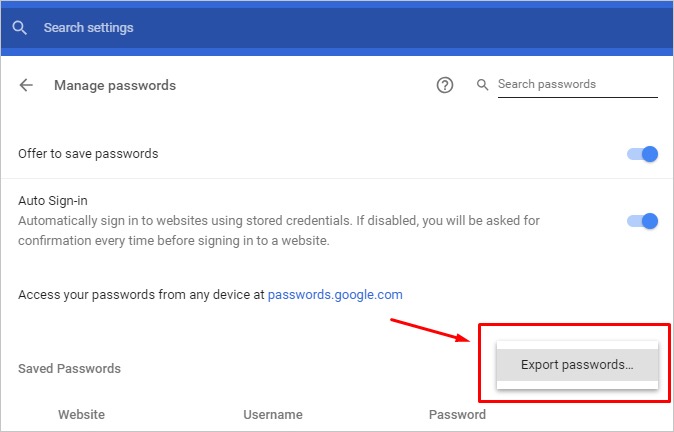
Task: Click the Manage passwords page title
Action: coord(115,86)
